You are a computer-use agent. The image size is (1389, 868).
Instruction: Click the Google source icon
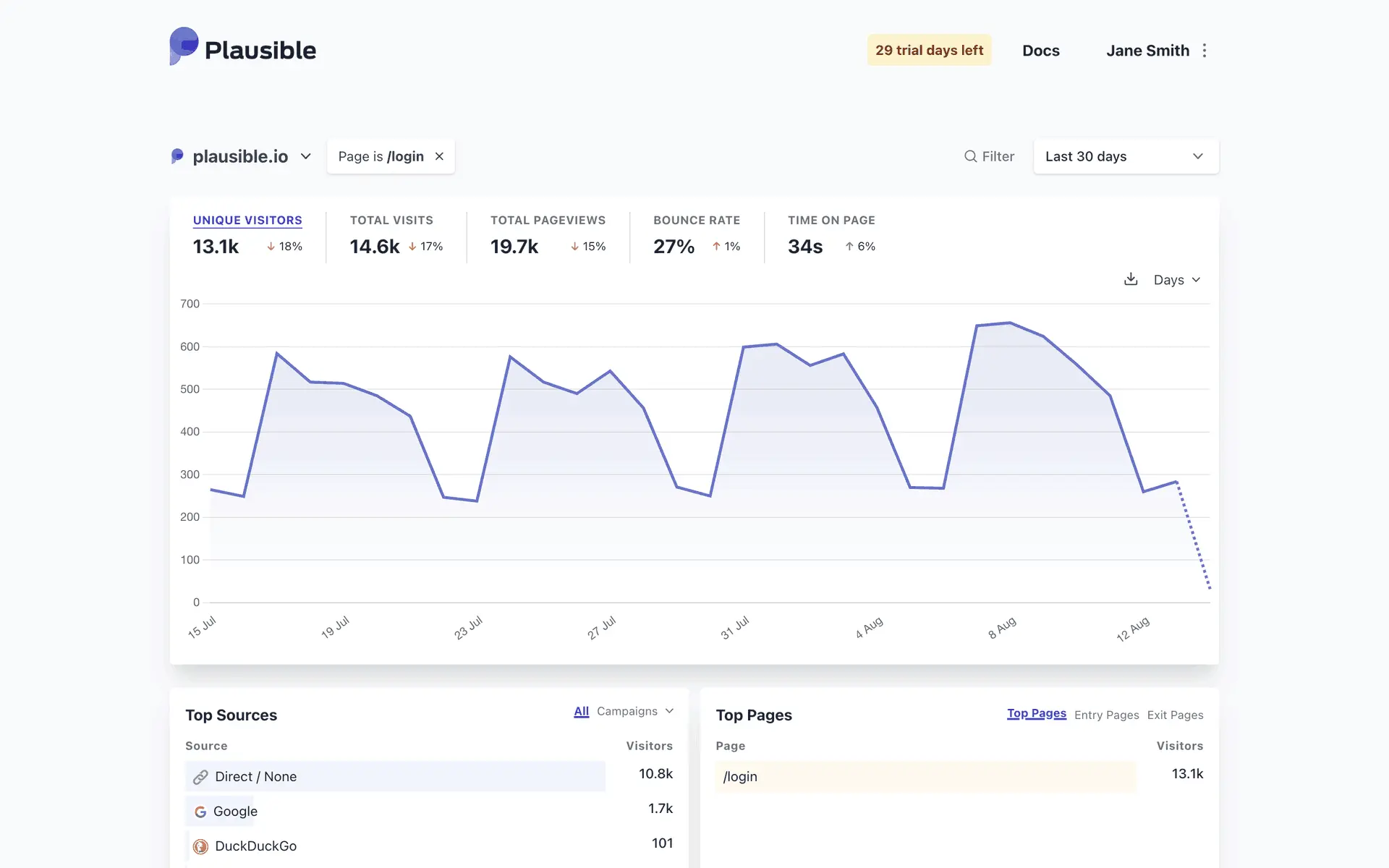[x=200, y=812]
